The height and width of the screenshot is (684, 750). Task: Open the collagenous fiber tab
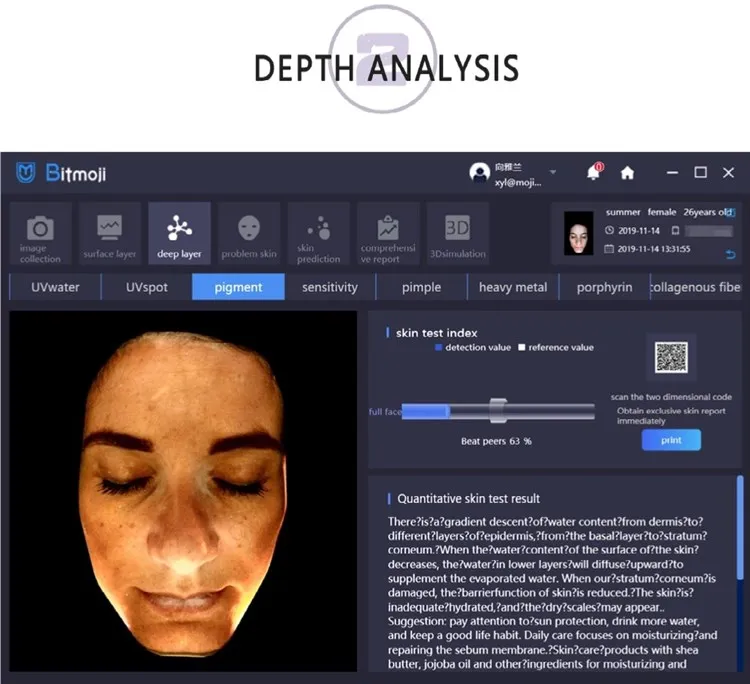(x=695, y=287)
